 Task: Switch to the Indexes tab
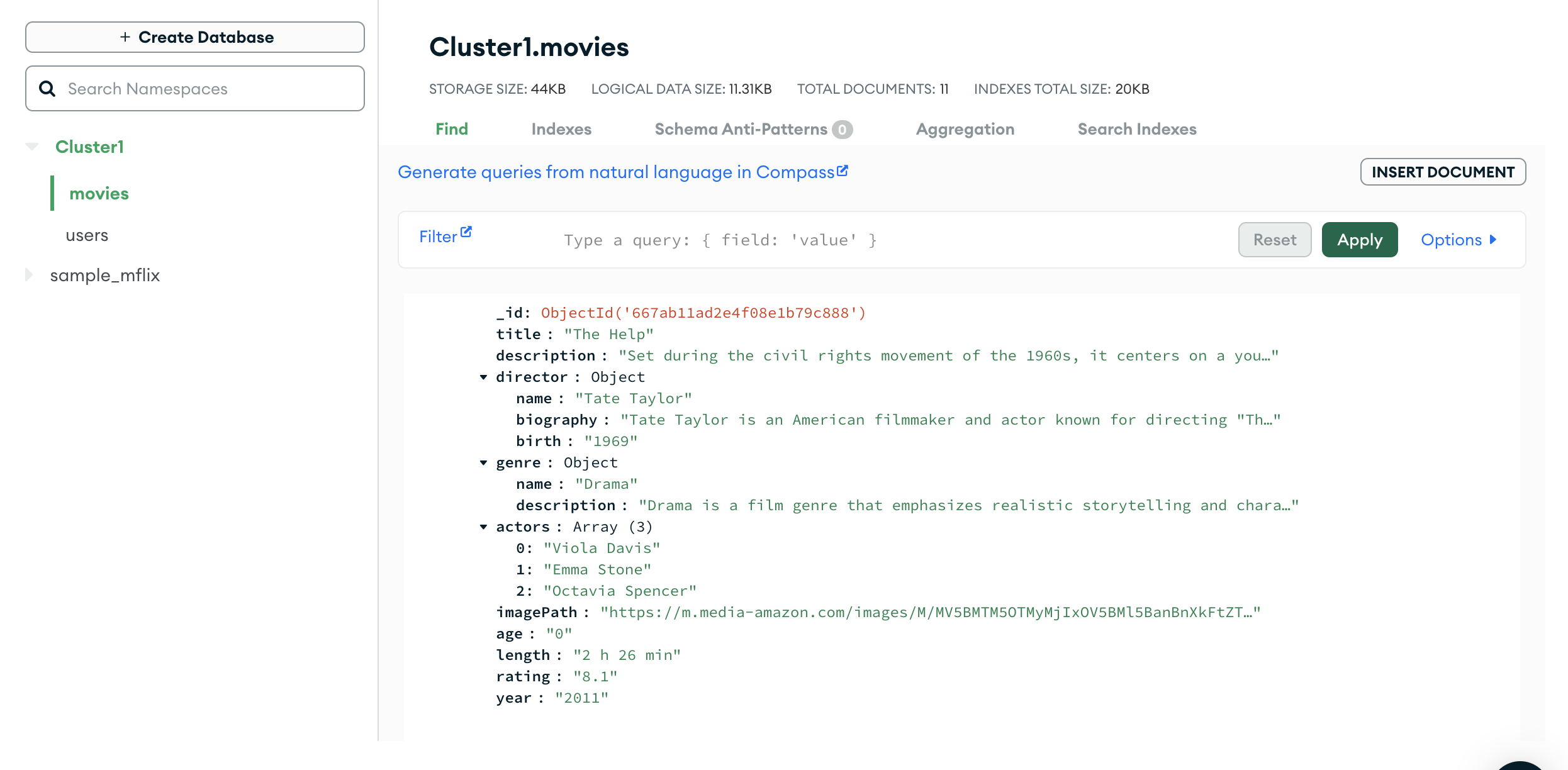[x=561, y=129]
